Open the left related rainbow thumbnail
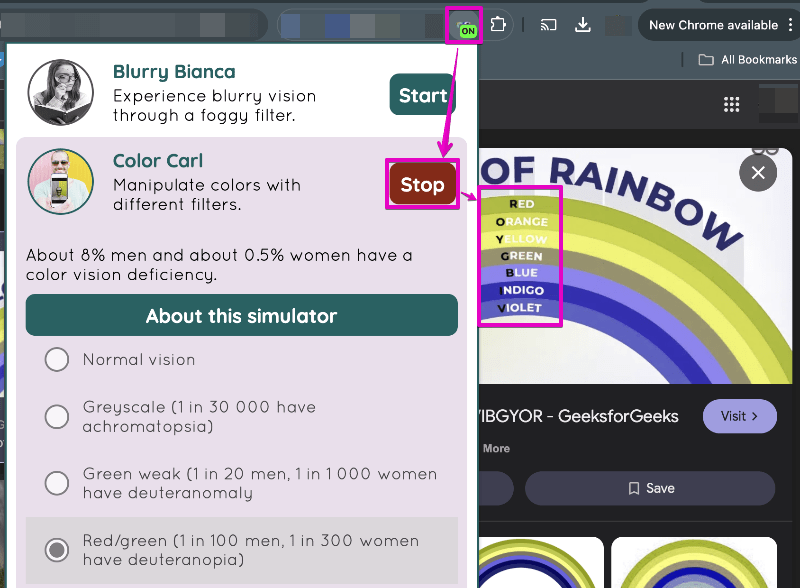 541,562
